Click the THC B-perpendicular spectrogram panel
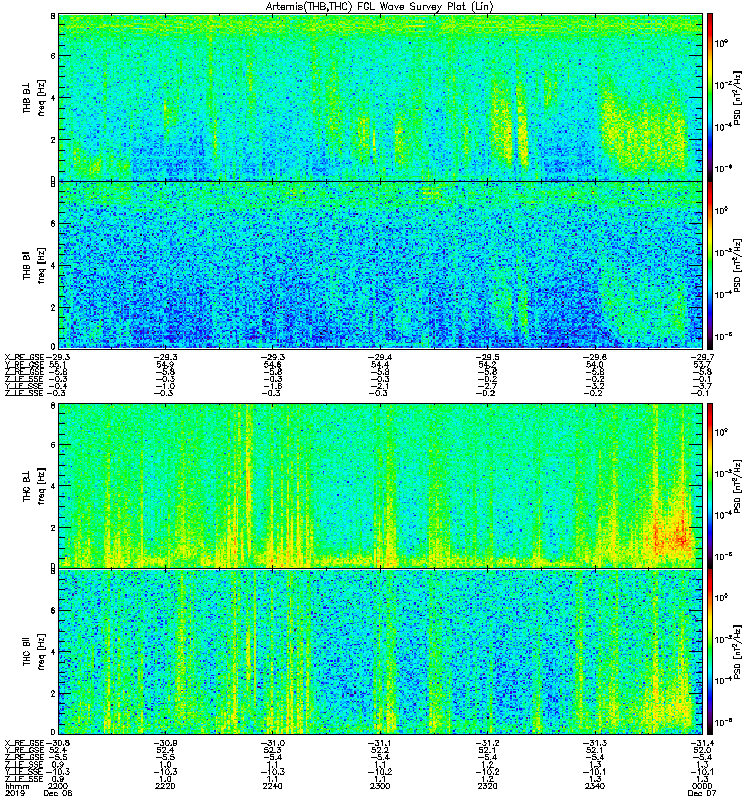Image resolution: width=750 pixels, height=800 pixels. [381, 486]
